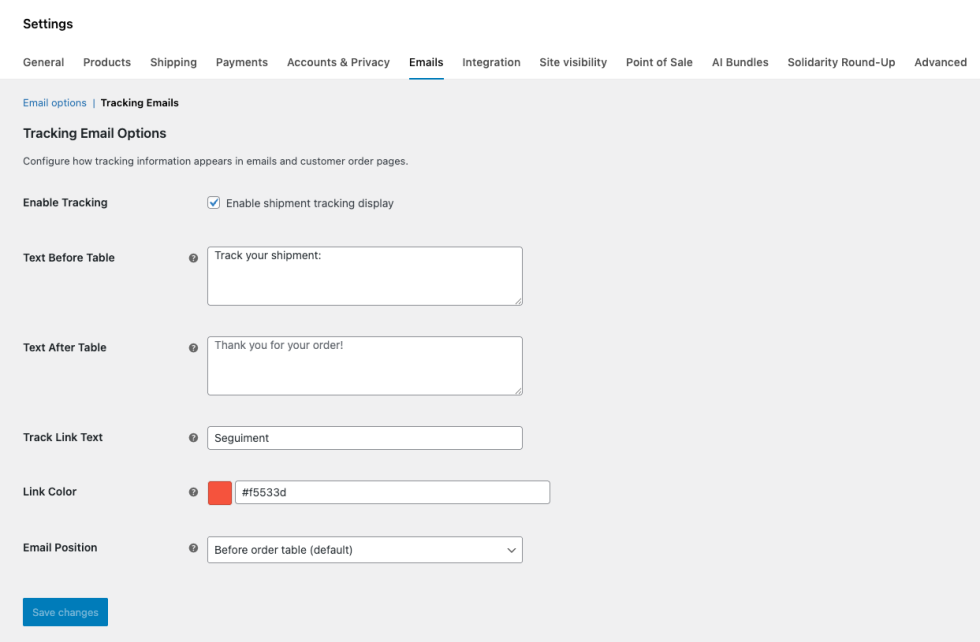Image resolution: width=980 pixels, height=642 pixels.
Task: Click help icon beside Link Color
Action: tap(193, 492)
